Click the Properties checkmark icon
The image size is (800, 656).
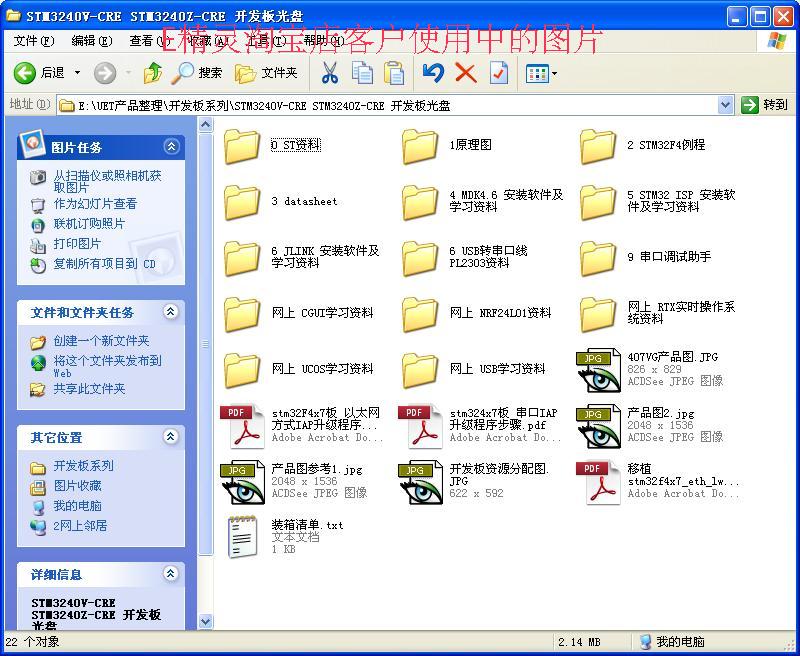pyautogui.click(x=498, y=73)
